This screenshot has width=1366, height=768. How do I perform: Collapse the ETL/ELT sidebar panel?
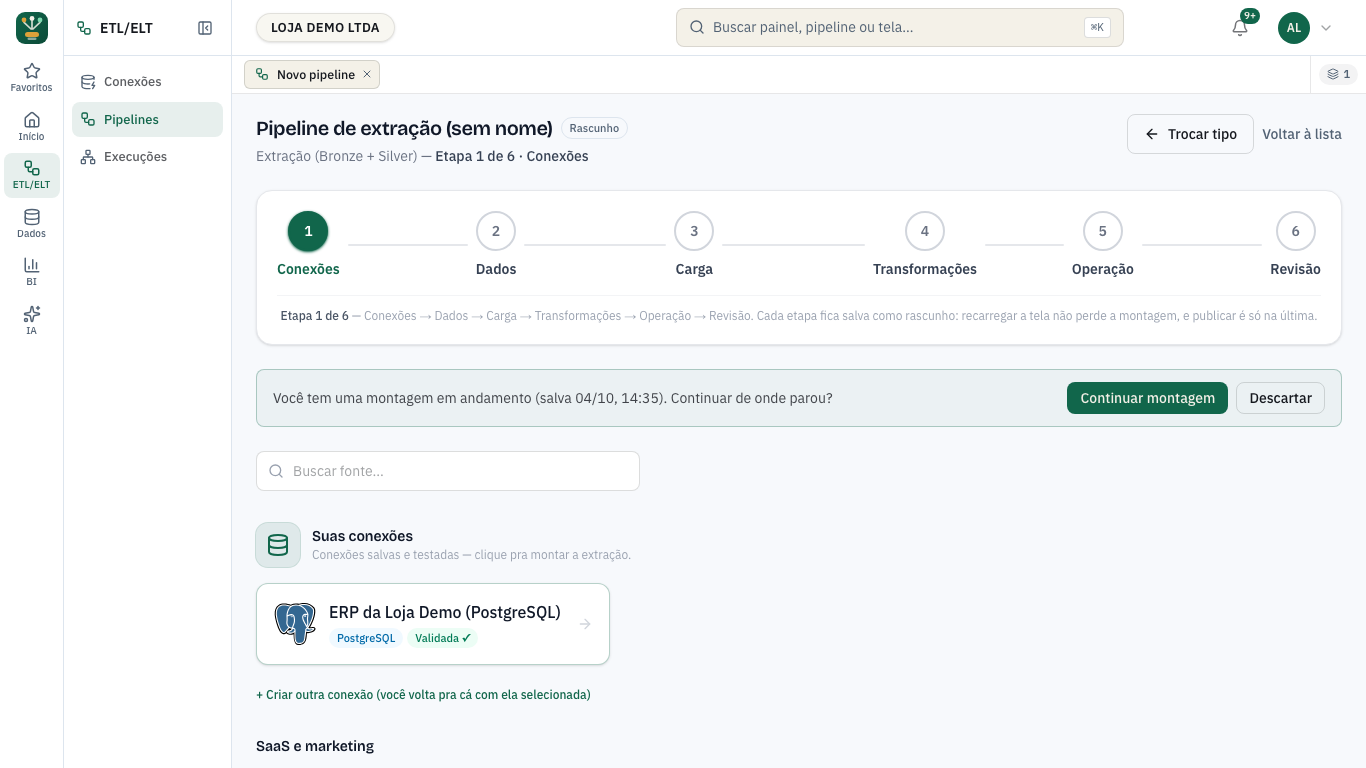tap(205, 28)
